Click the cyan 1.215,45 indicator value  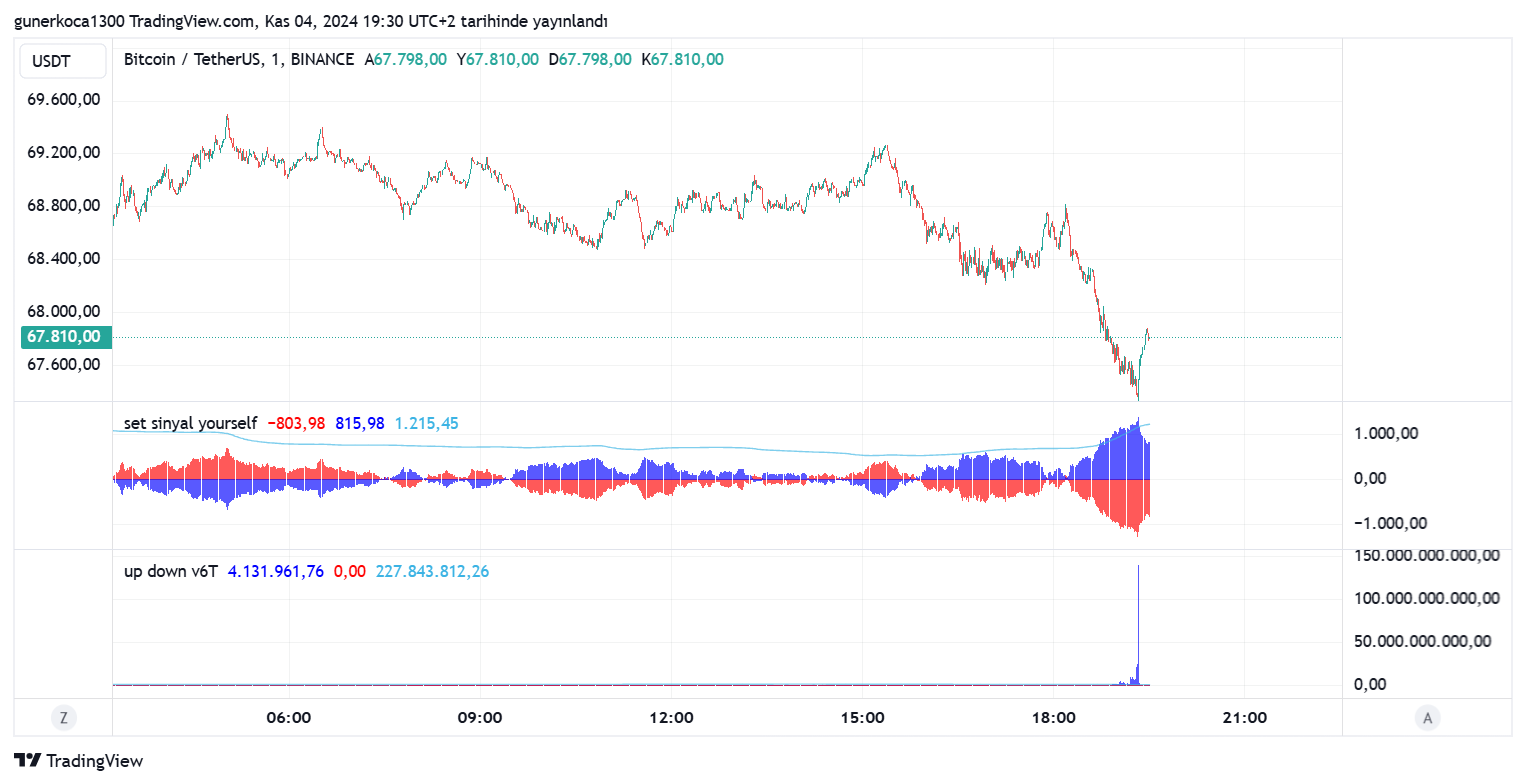(x=427, y=423)
